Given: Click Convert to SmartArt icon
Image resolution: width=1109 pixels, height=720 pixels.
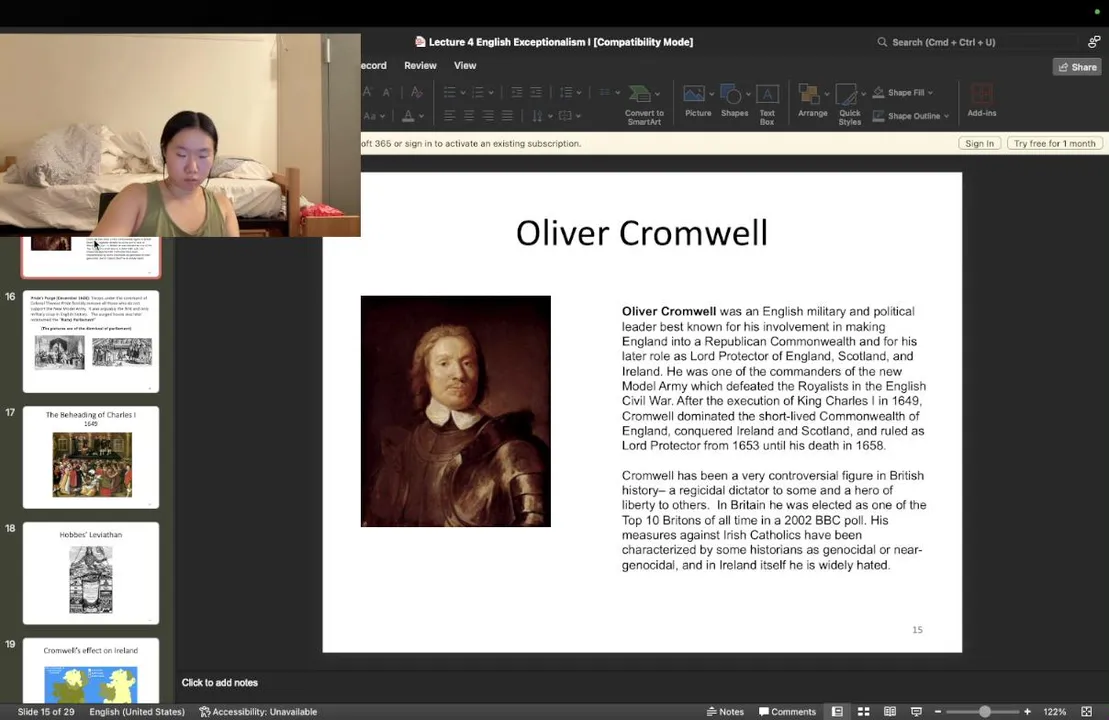Looking at the screenshot, I should 640,93.
